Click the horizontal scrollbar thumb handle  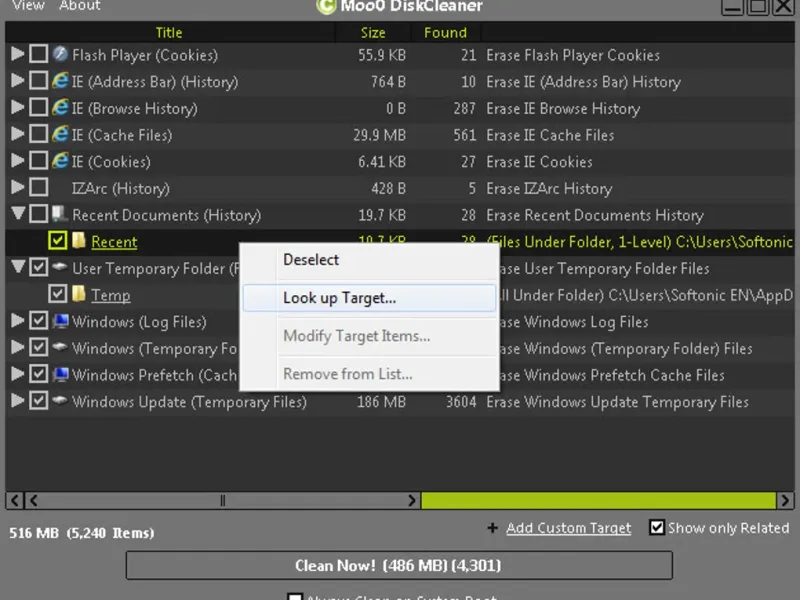click(222, 501)
